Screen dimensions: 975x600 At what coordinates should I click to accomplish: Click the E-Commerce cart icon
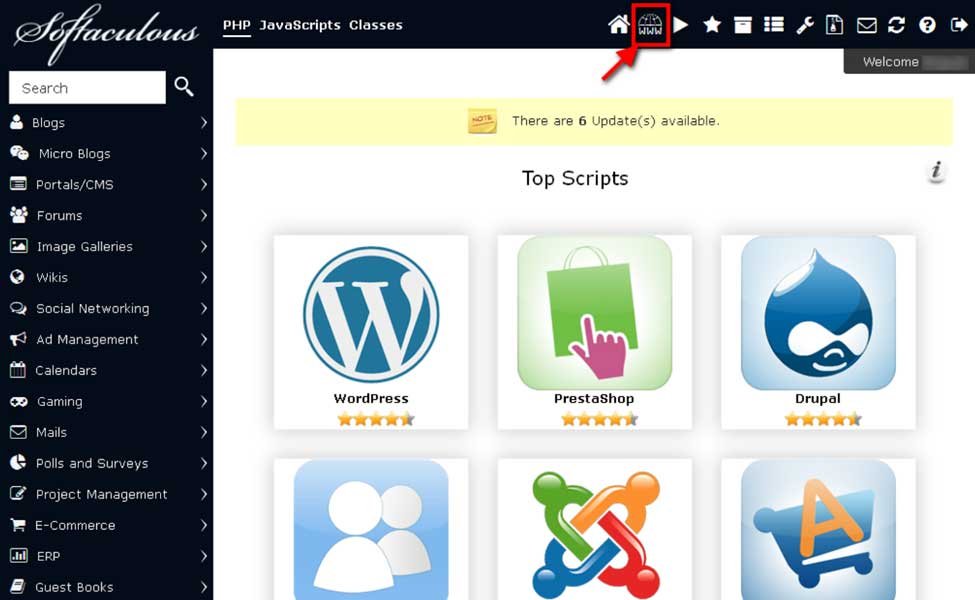coord(18,525)
